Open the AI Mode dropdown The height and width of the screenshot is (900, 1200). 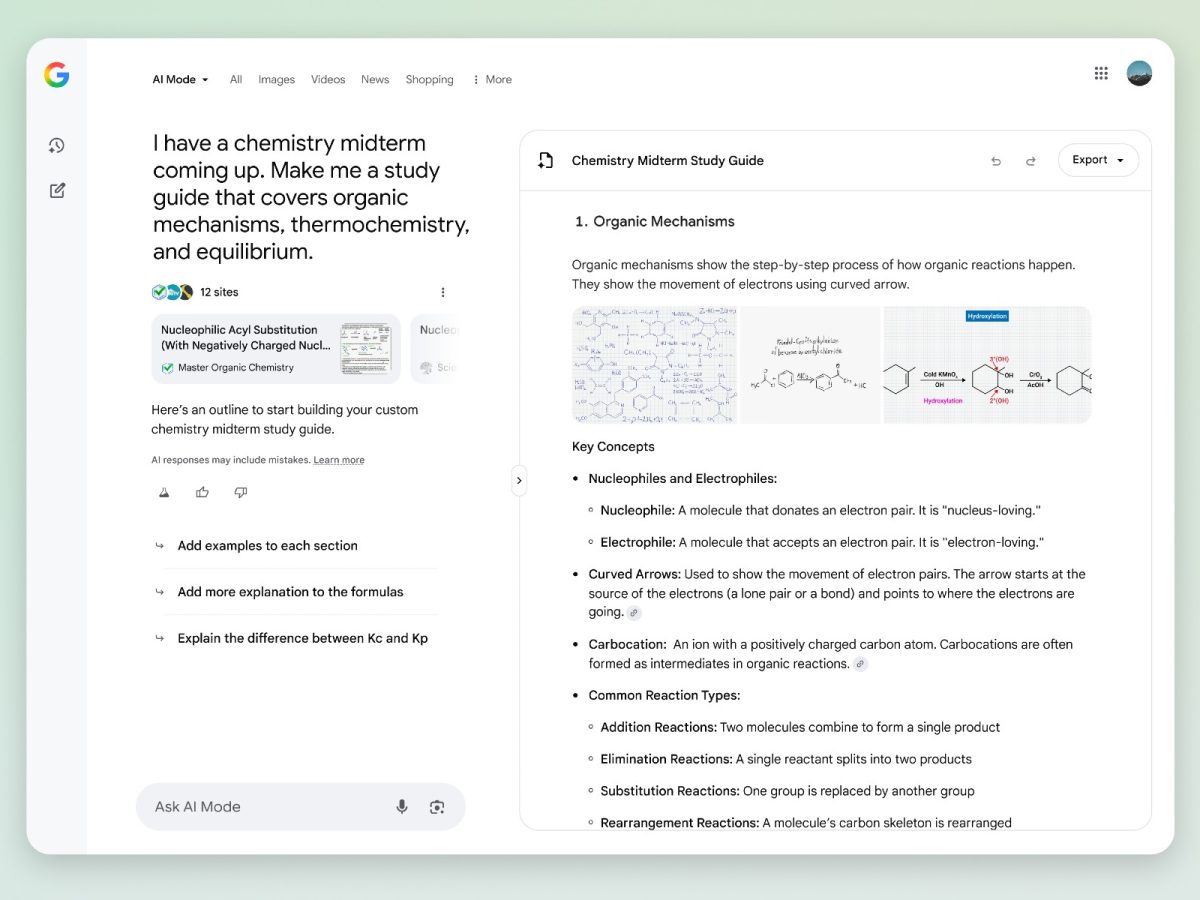click(181, 80)
